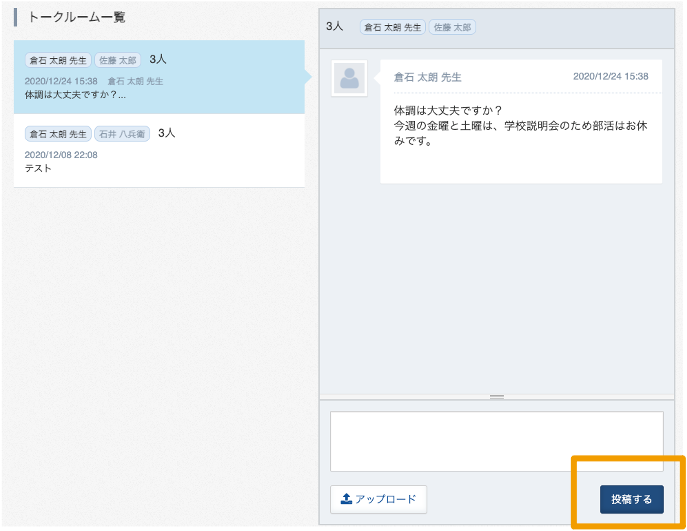Click 倉石 太朗 先生 tag in first room
The image size is (687, 531).
(x=58, y=60)
